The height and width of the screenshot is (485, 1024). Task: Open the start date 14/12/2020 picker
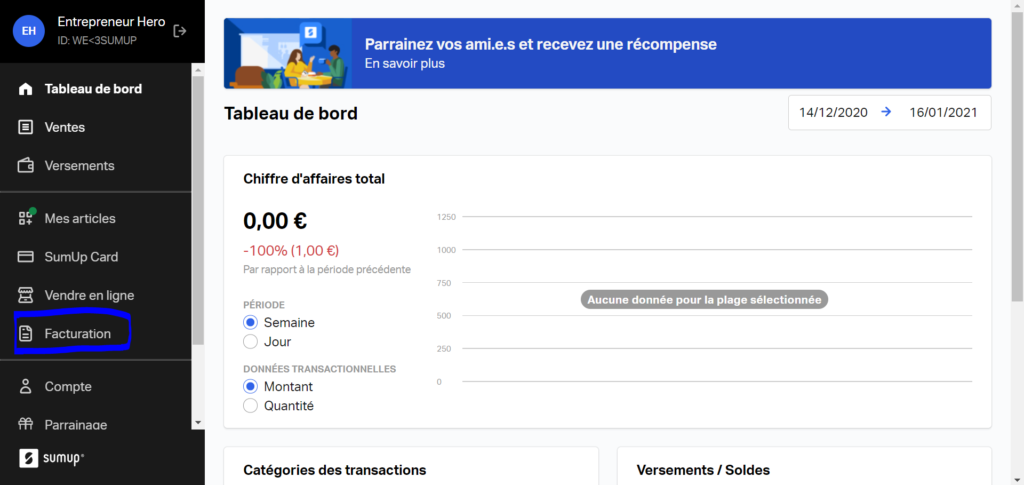click(833, 113)
